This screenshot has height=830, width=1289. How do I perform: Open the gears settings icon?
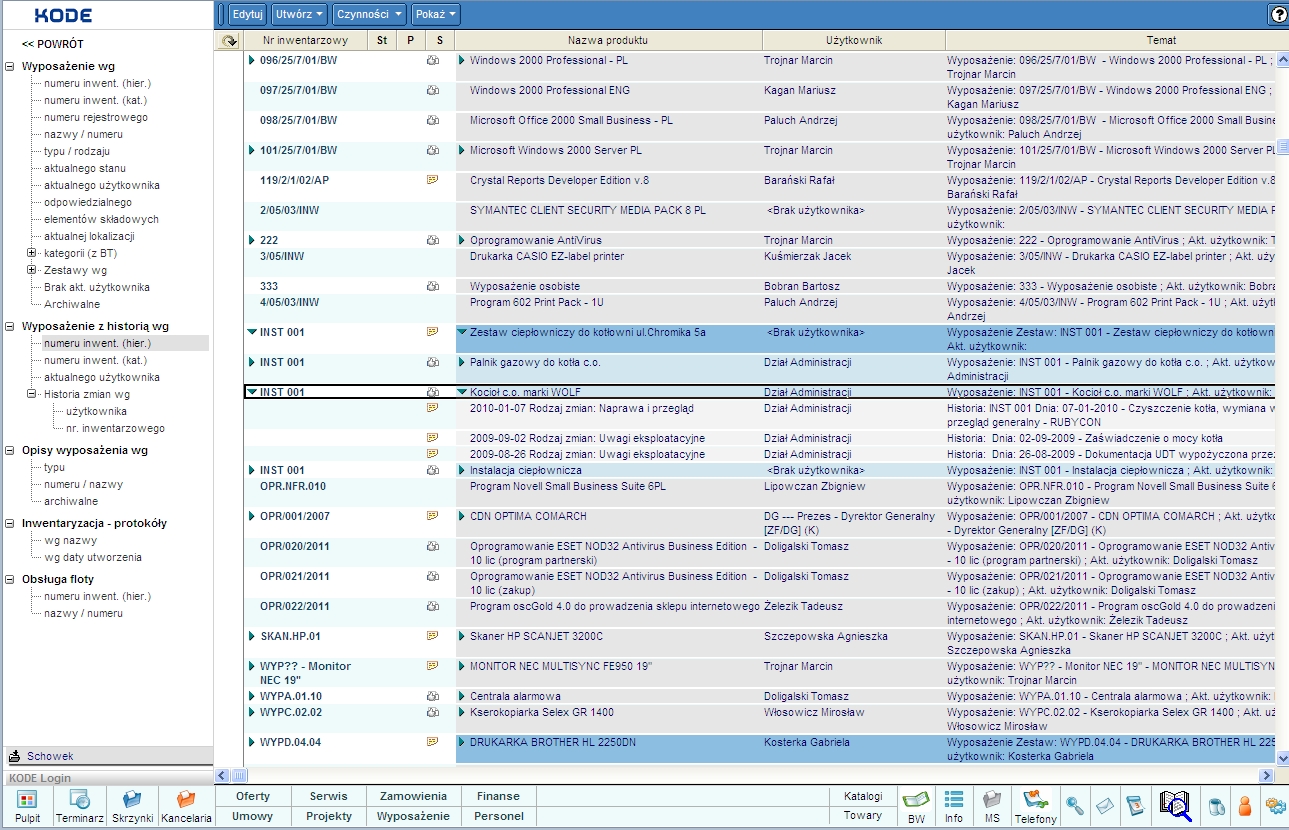click(1275, 805)
